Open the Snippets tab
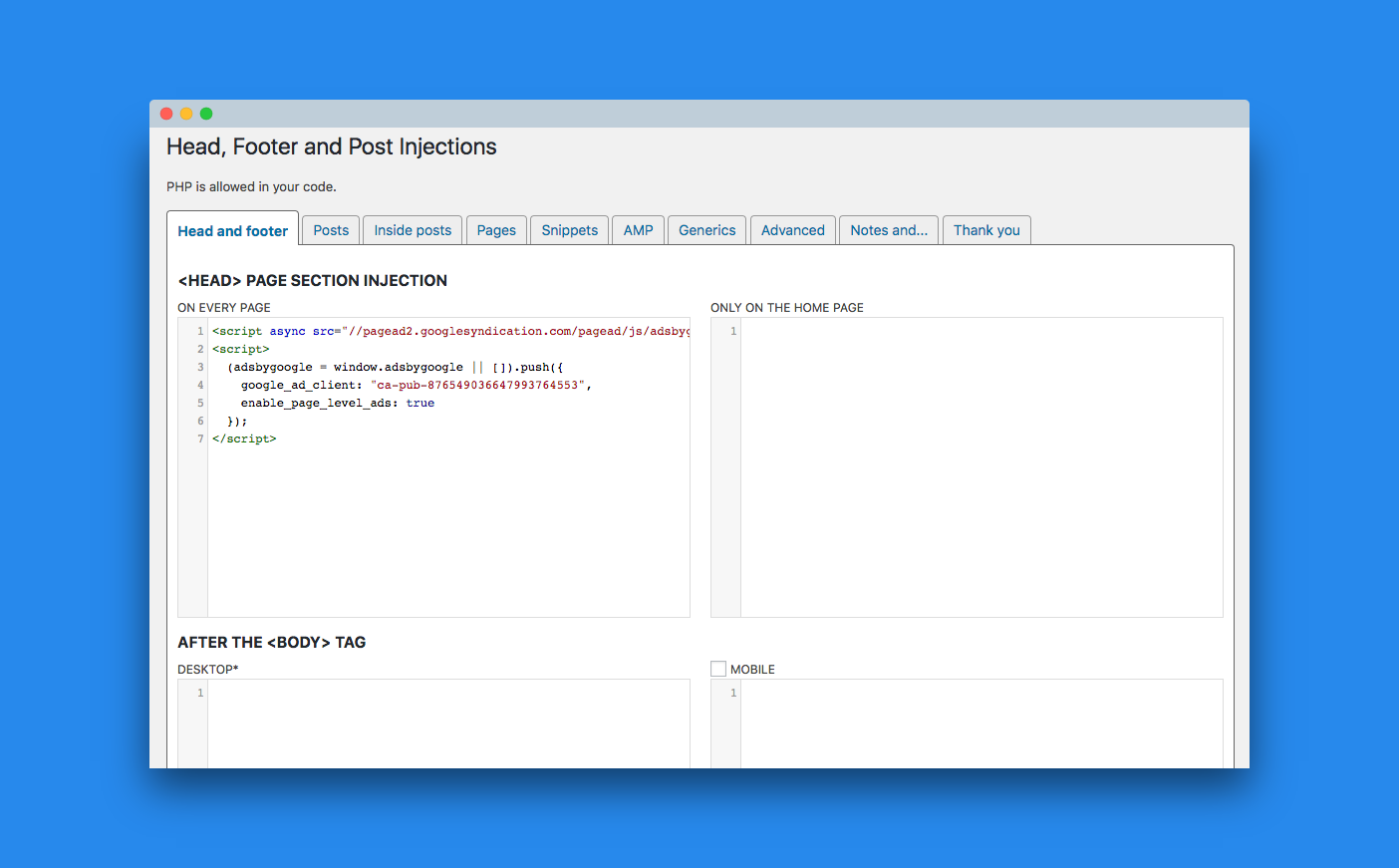 coord(569,230)
